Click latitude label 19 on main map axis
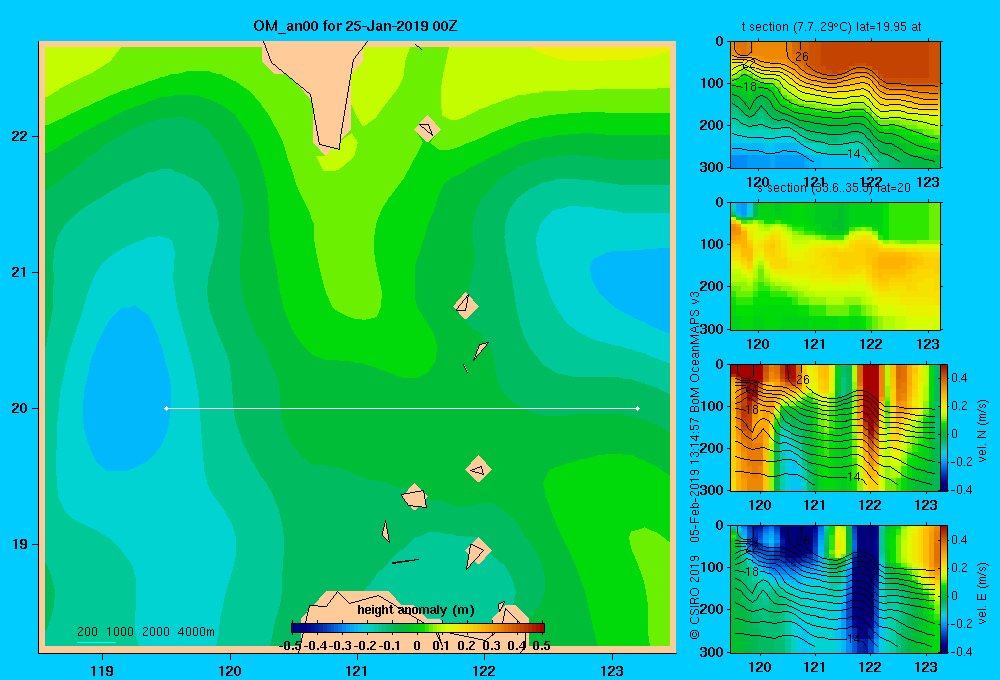Viewport: 1000px width, 680px height. [x=20, y=544]
